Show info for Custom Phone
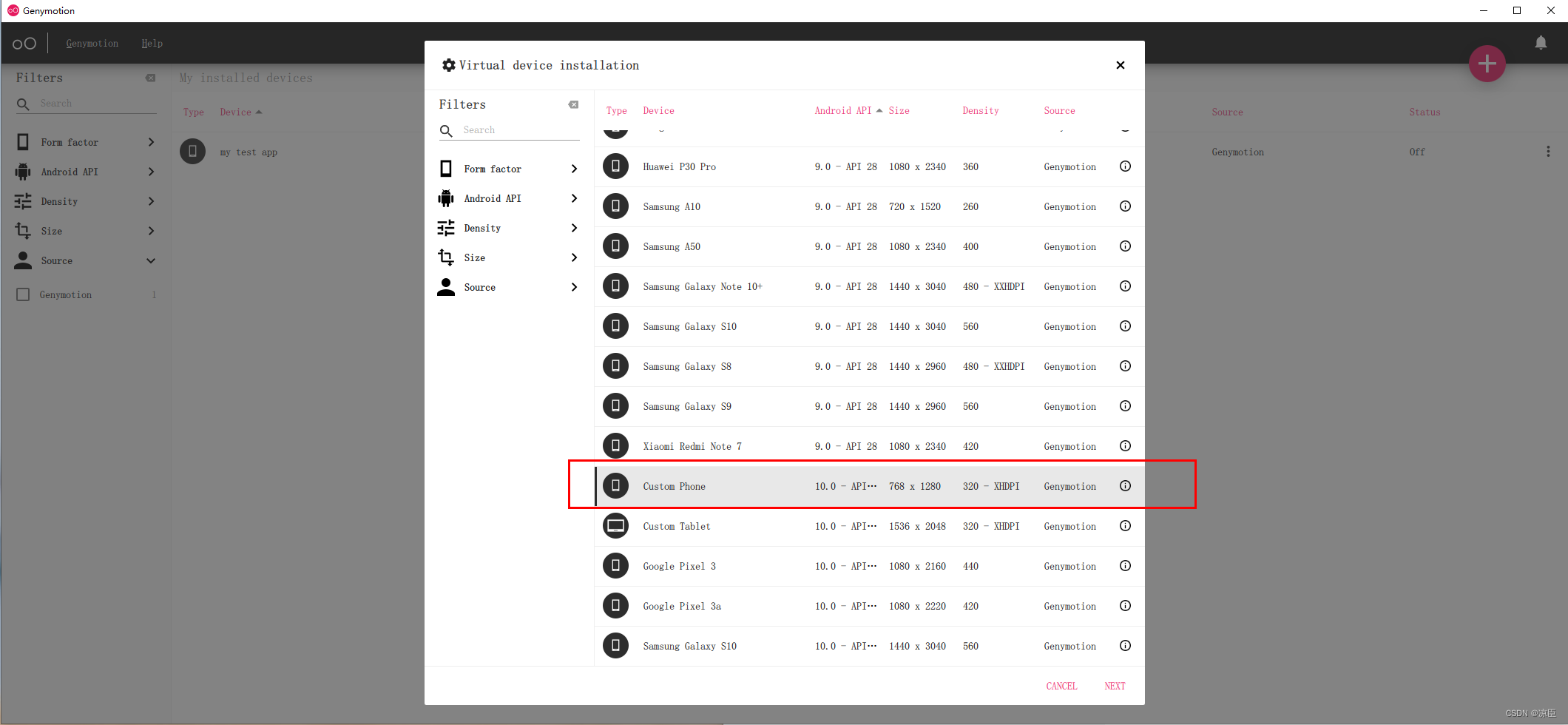The width and height of the screenshot is (1568, 725). tap(1125, 486)
